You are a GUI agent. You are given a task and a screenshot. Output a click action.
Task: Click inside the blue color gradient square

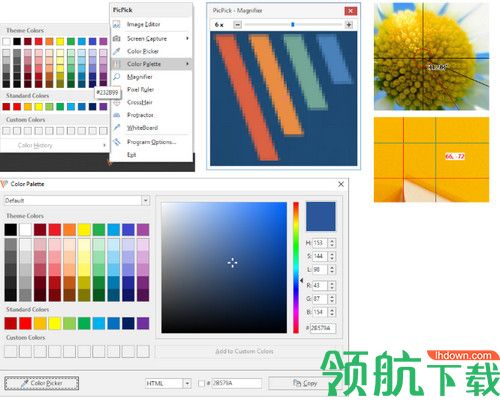pos(224,267)
